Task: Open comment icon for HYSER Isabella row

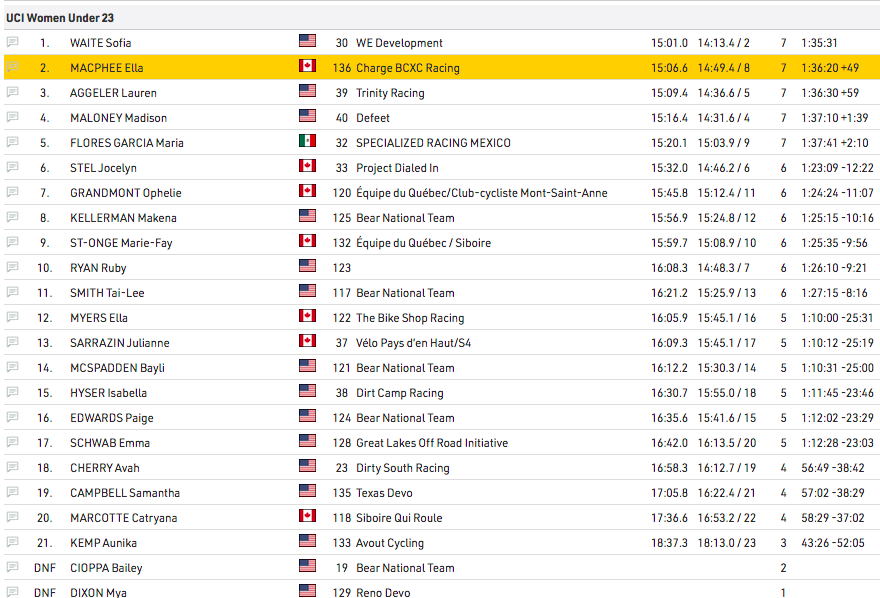Action: point(12,392)
